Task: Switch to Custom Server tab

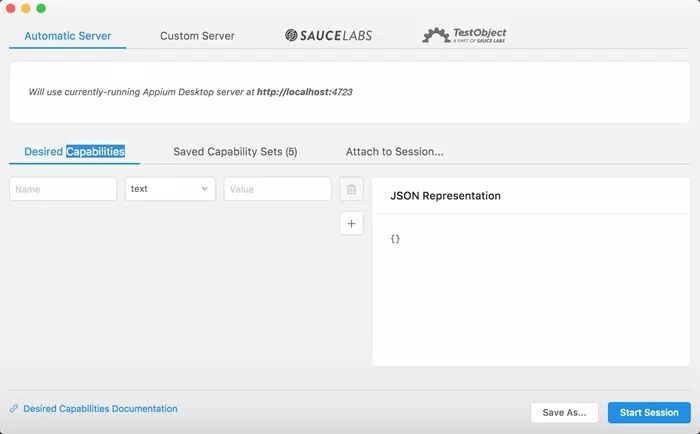Action: 197,36
